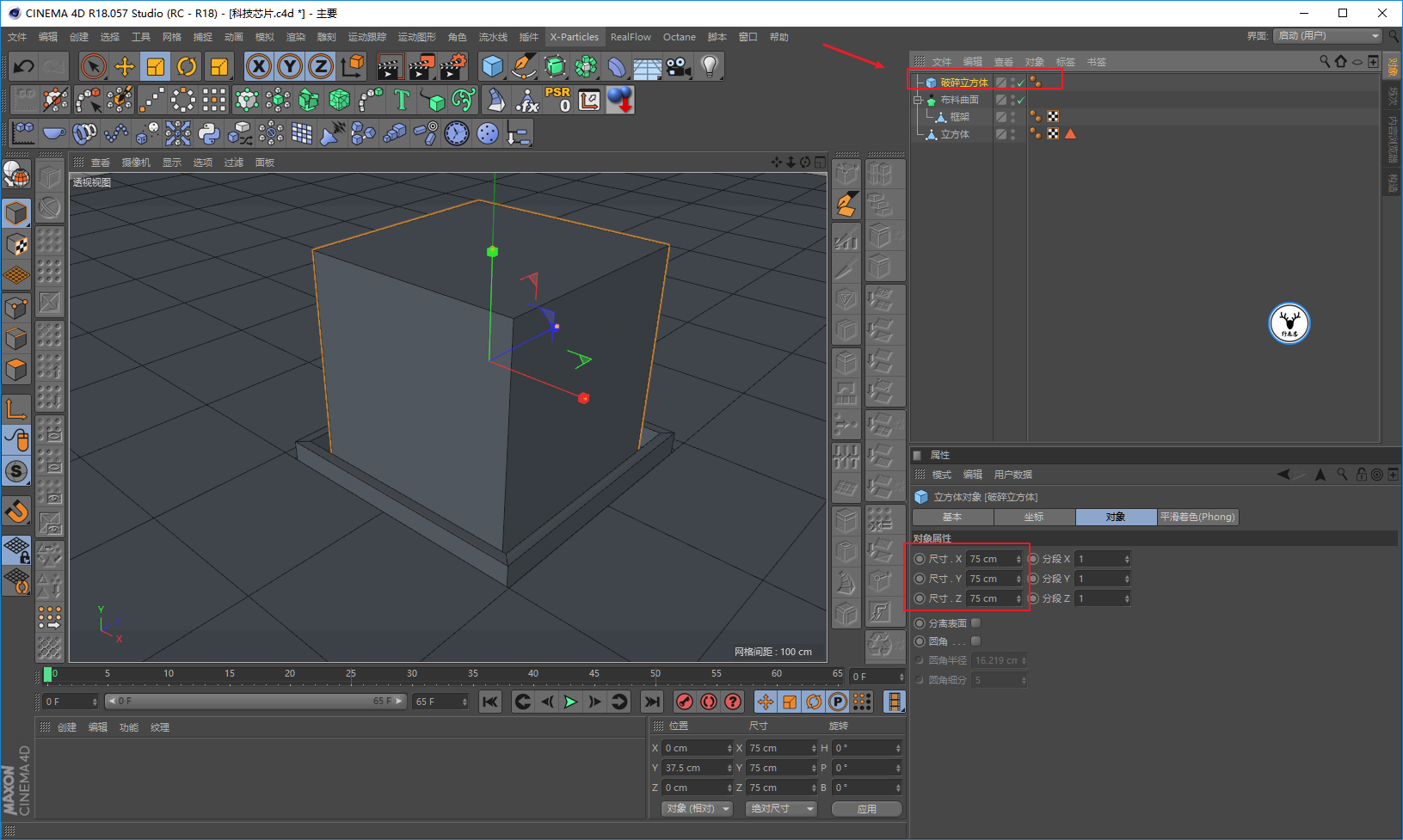Adjust start frame 0 F stepper

click(95, 702)
